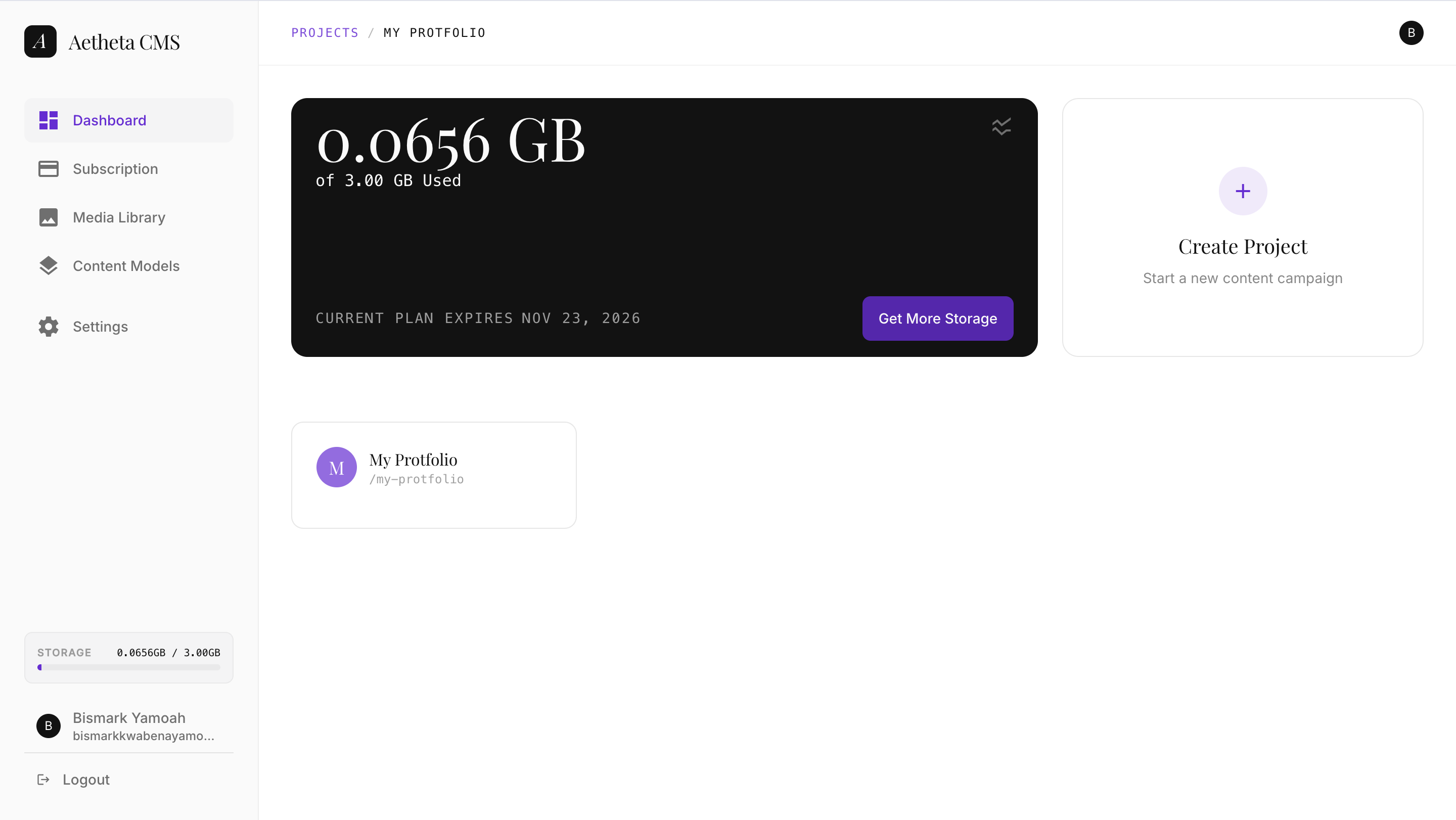Select Bismark Yamoah's profile avatar

coord(48,725)
